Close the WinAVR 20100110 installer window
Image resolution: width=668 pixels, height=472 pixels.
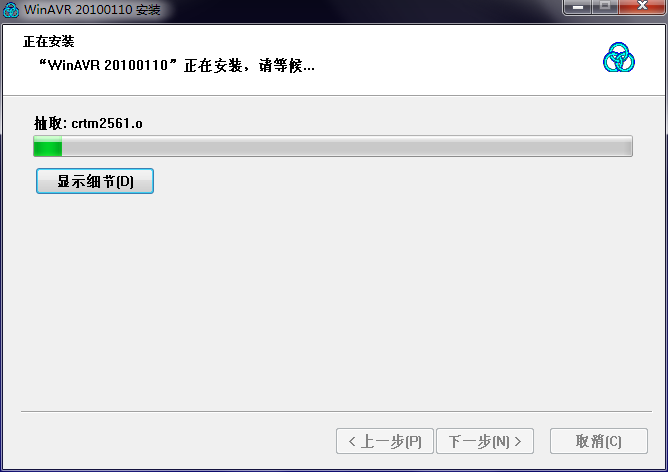[x=642, y=6]
